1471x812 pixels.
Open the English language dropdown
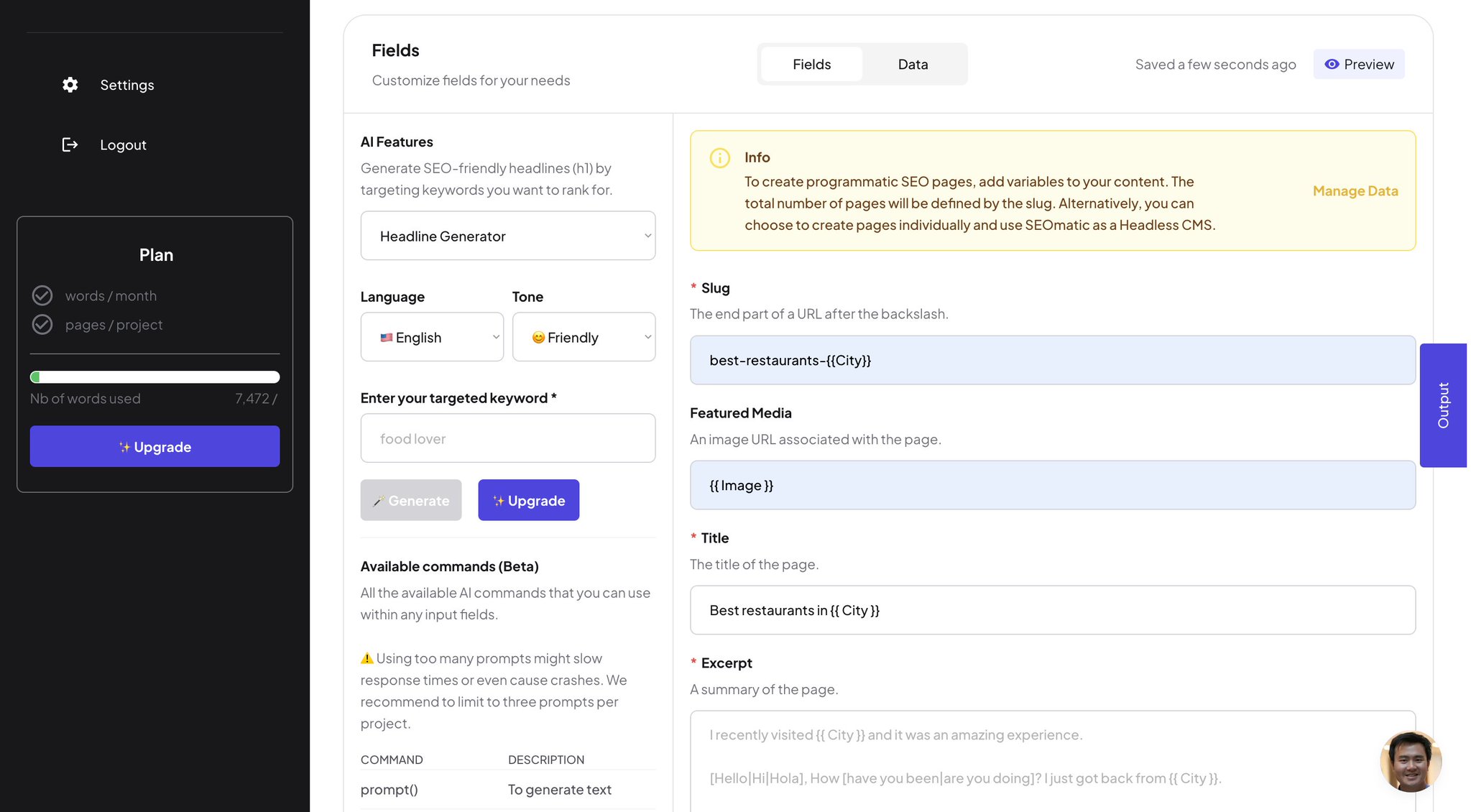(x=432, y=337)
